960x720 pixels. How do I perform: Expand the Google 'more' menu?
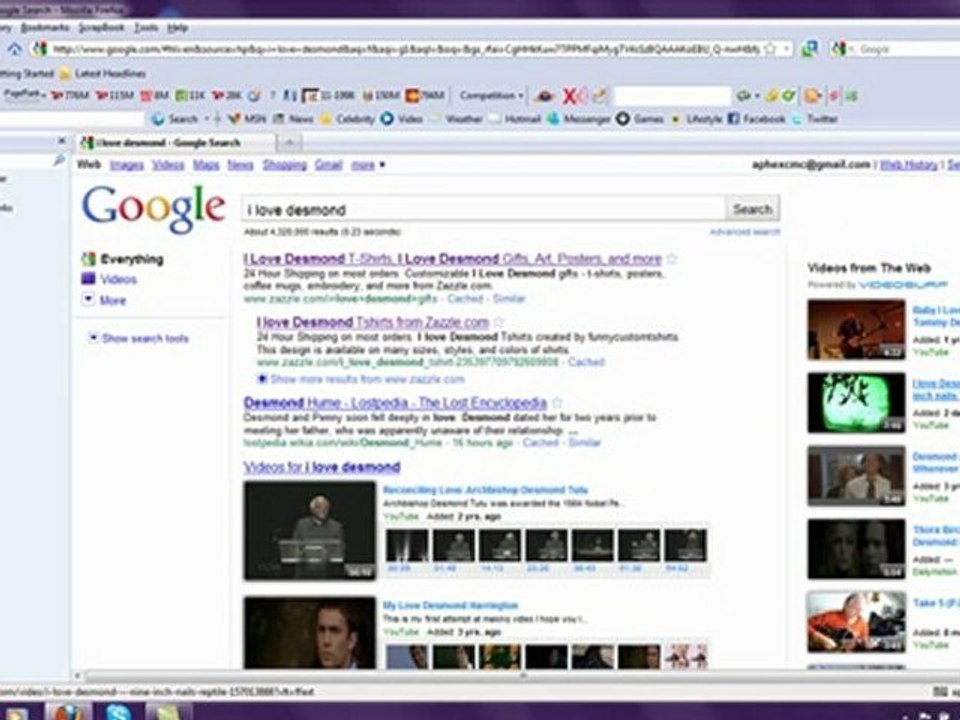click(367, 165)
